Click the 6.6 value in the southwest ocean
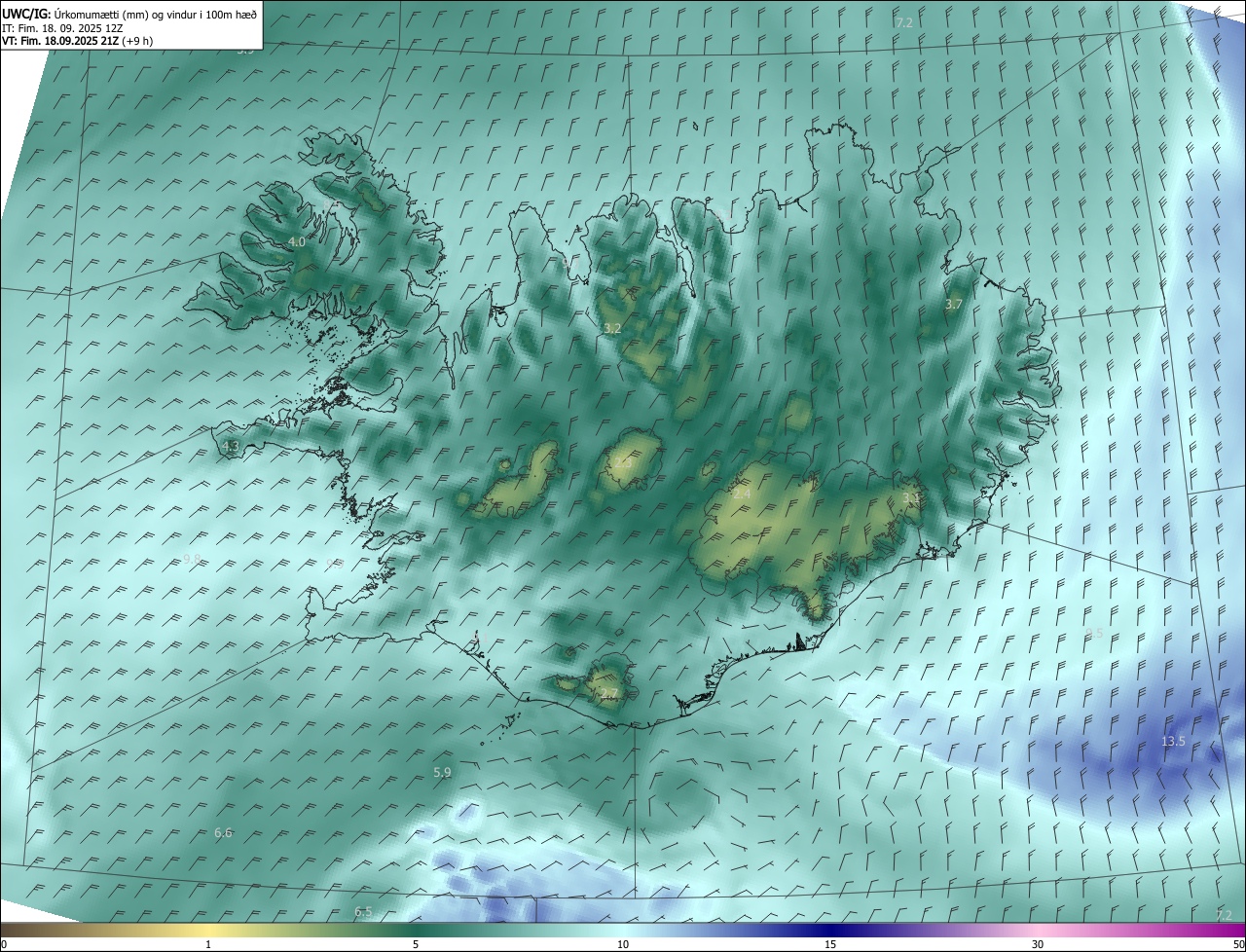1246x952 pixels. click(x=223, y=832)
